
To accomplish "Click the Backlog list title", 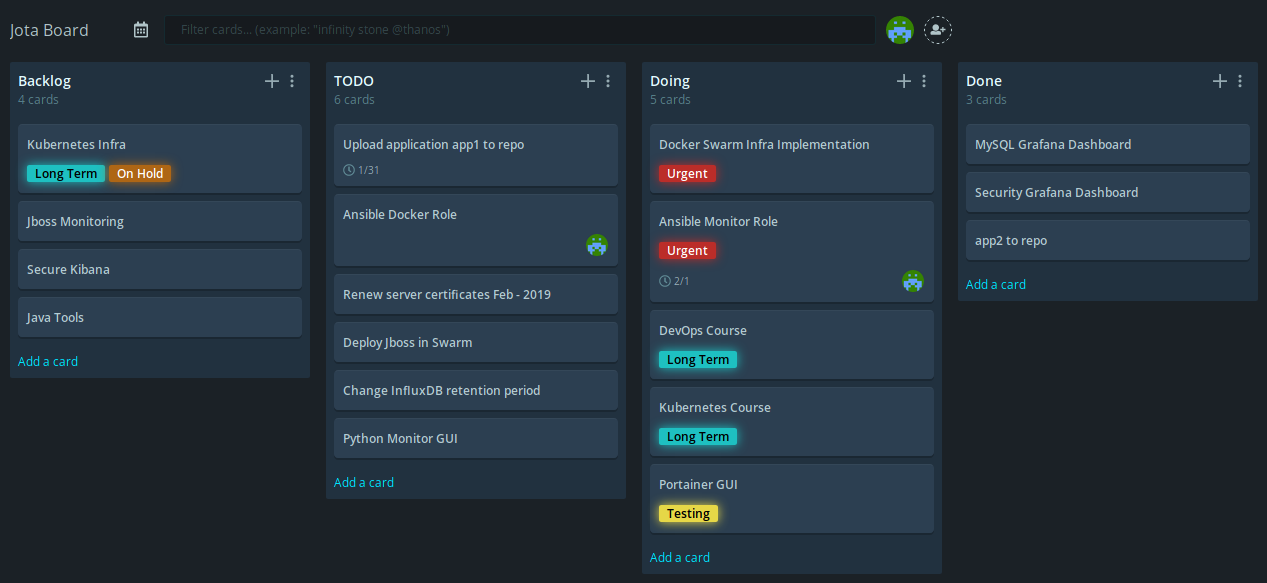I will click(x=44, y=81).
